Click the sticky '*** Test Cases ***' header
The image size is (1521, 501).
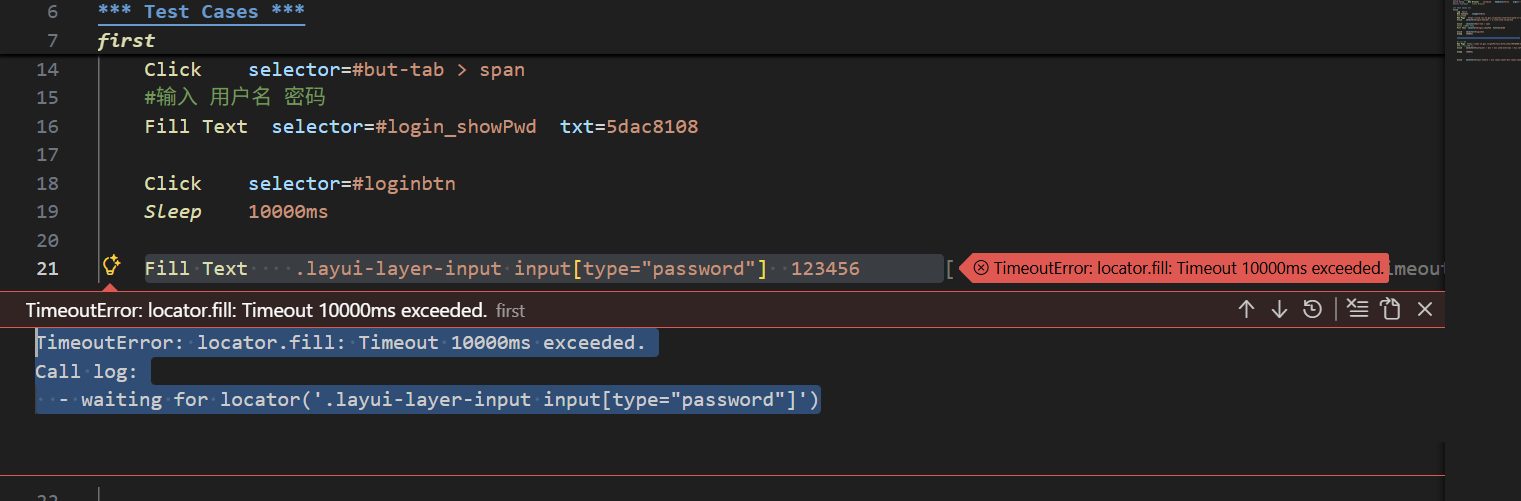point(201,12)
